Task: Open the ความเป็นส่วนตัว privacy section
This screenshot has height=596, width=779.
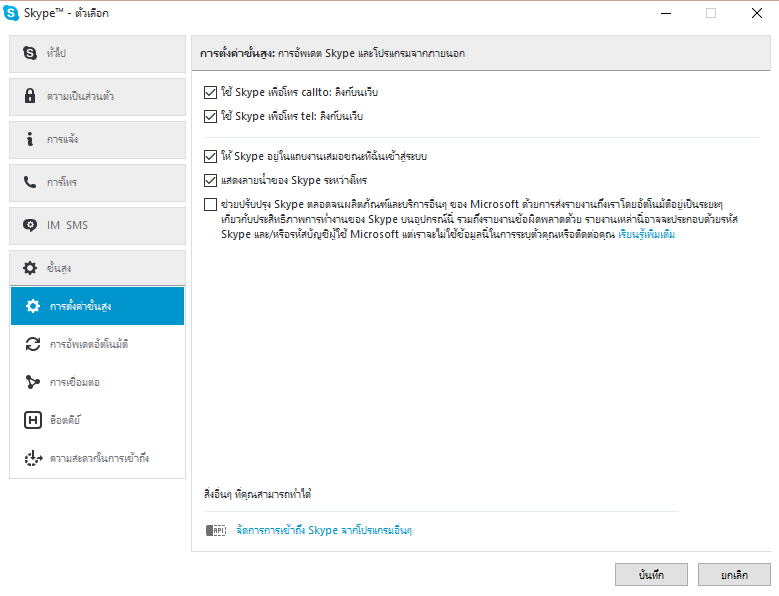Action: tap(97, 97)
